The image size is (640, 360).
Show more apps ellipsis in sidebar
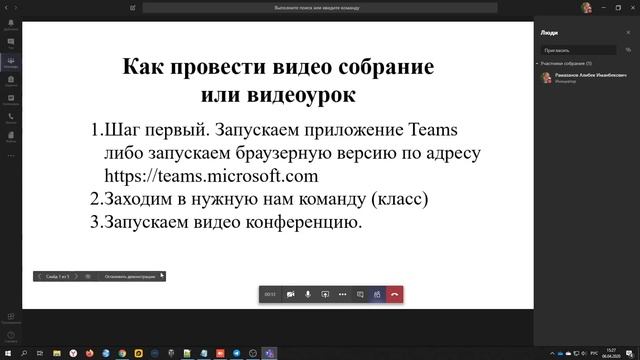(11, 156)
